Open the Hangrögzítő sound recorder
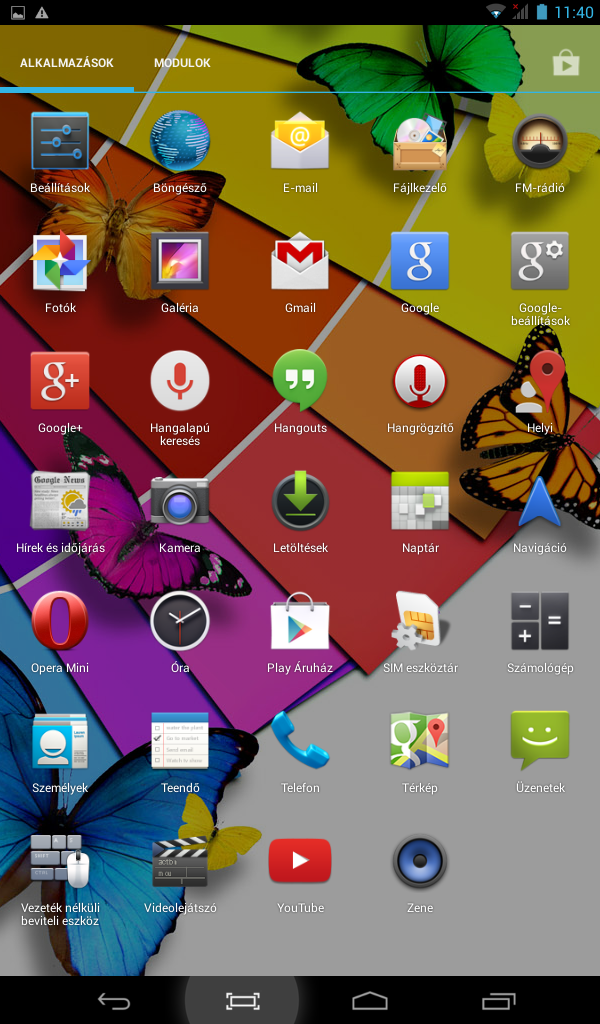The image size is (600, 1024). pos(420,381)
